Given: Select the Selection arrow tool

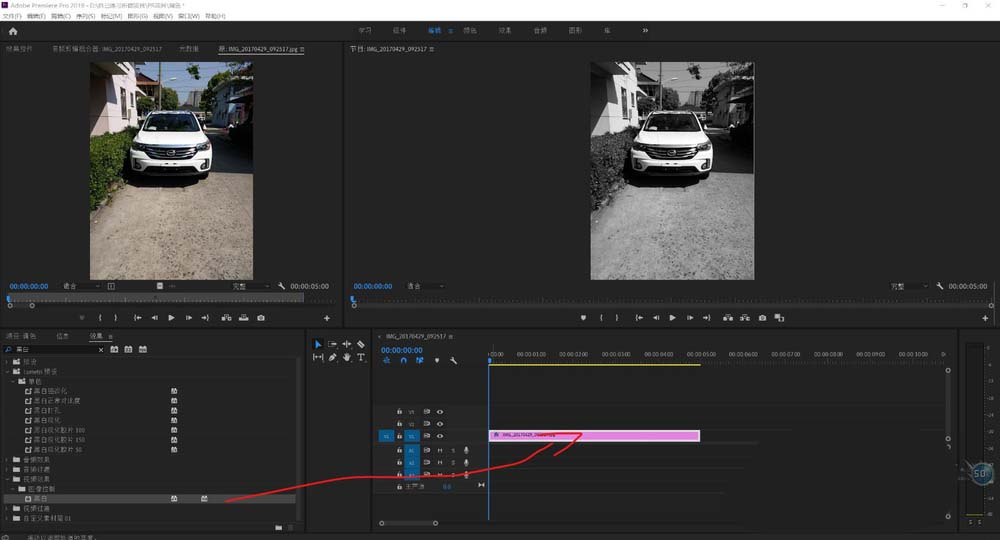Looking at the screenshot, I should (x=318, y=344).
